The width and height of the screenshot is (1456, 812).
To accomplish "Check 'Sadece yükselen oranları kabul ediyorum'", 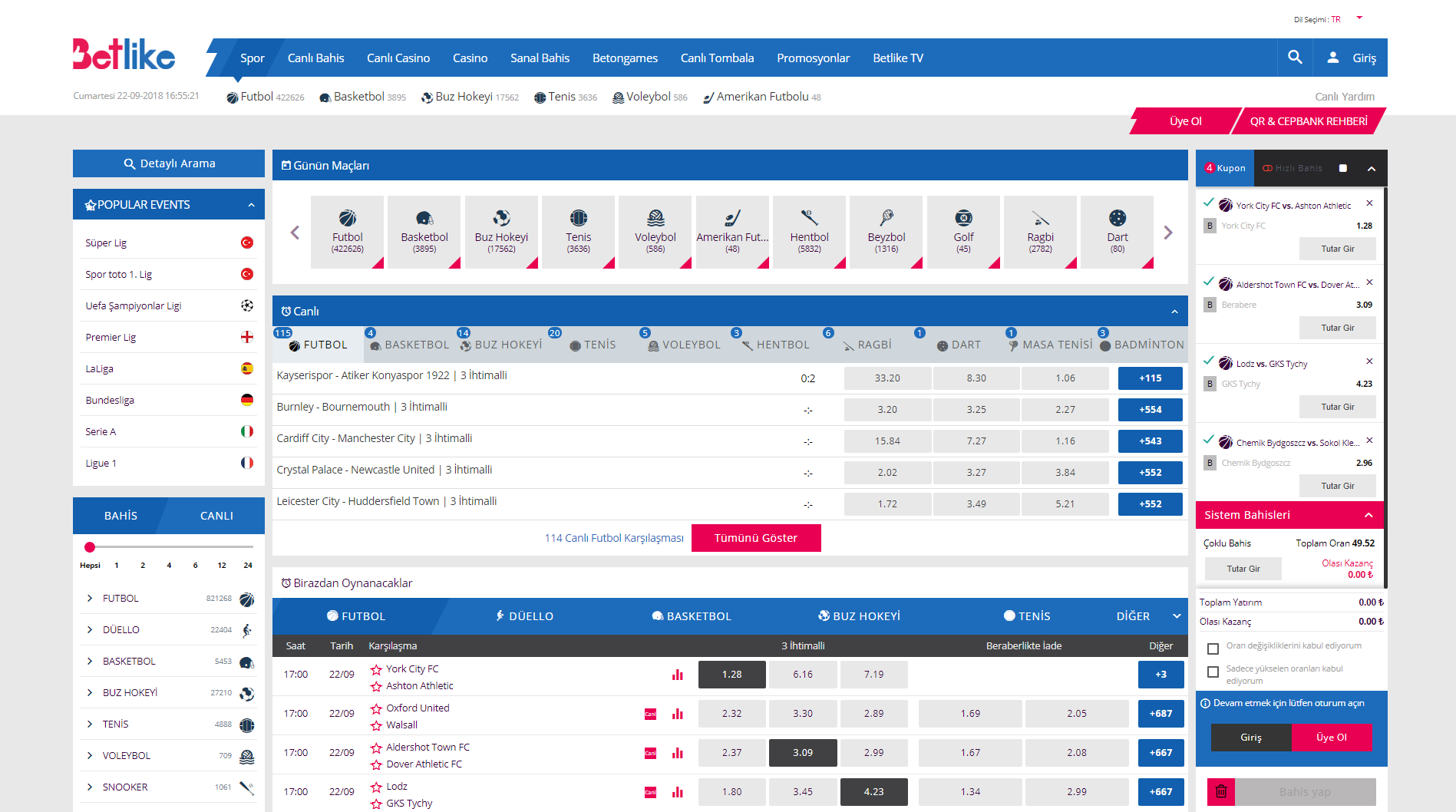I will (1213, 672).
